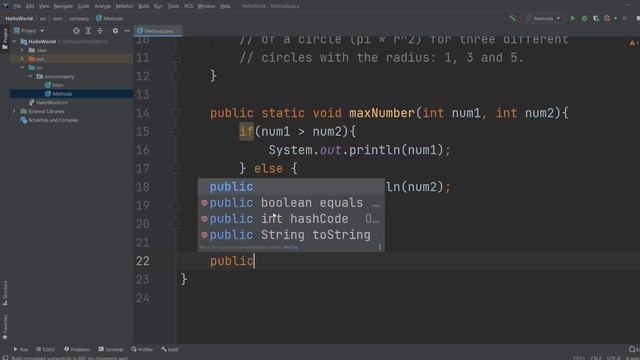Open the Refactor menu
The width and height of the screenshot is (640, 360).
[124, 6]
